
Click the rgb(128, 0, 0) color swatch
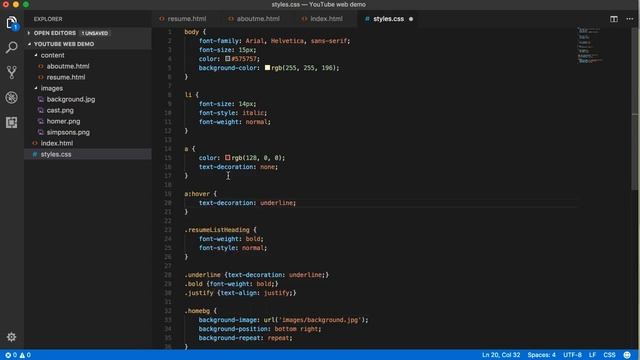[227, 158]
